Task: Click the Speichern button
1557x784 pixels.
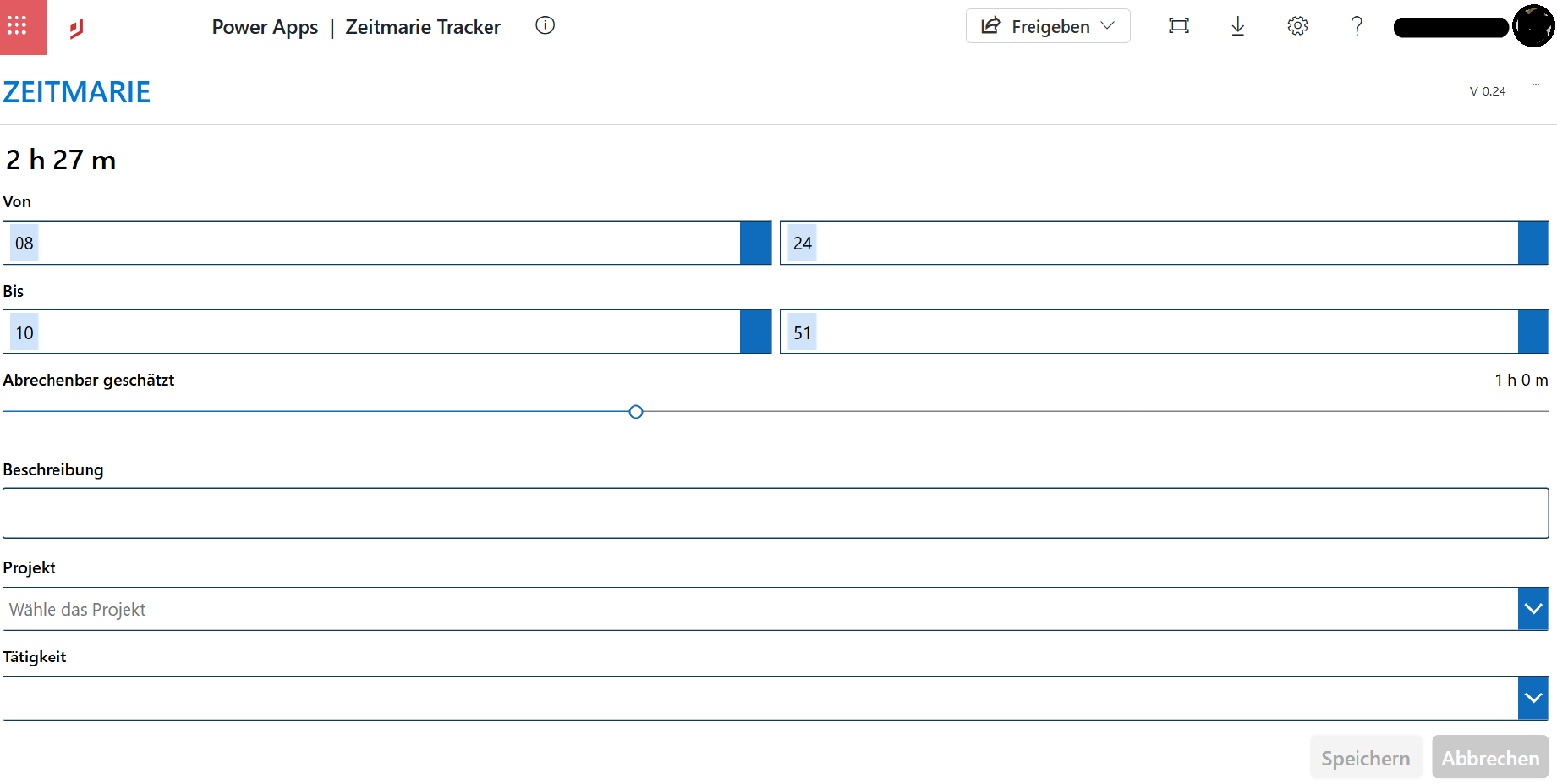Action: (1366, 758)
